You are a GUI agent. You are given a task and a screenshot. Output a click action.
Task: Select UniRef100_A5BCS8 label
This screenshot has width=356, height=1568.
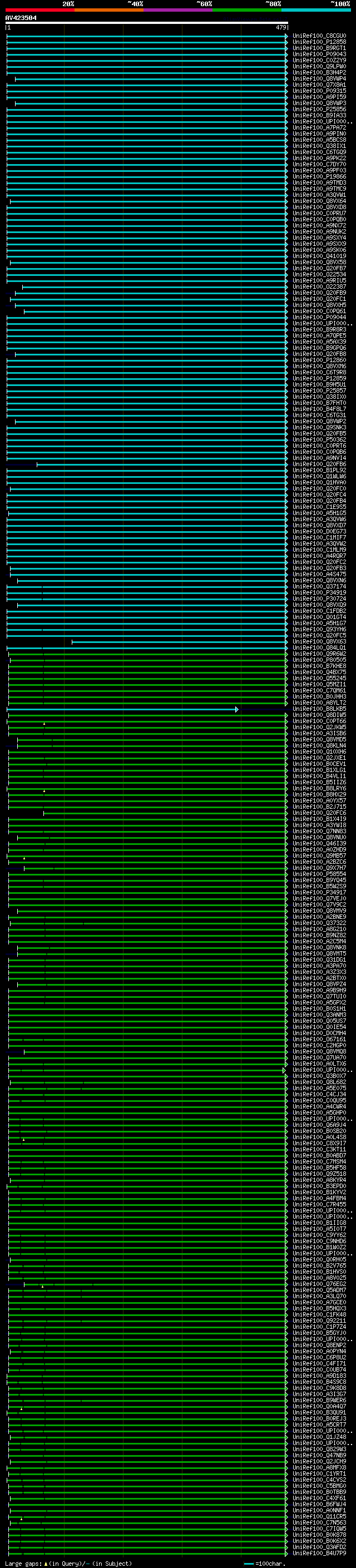(319, 140)
